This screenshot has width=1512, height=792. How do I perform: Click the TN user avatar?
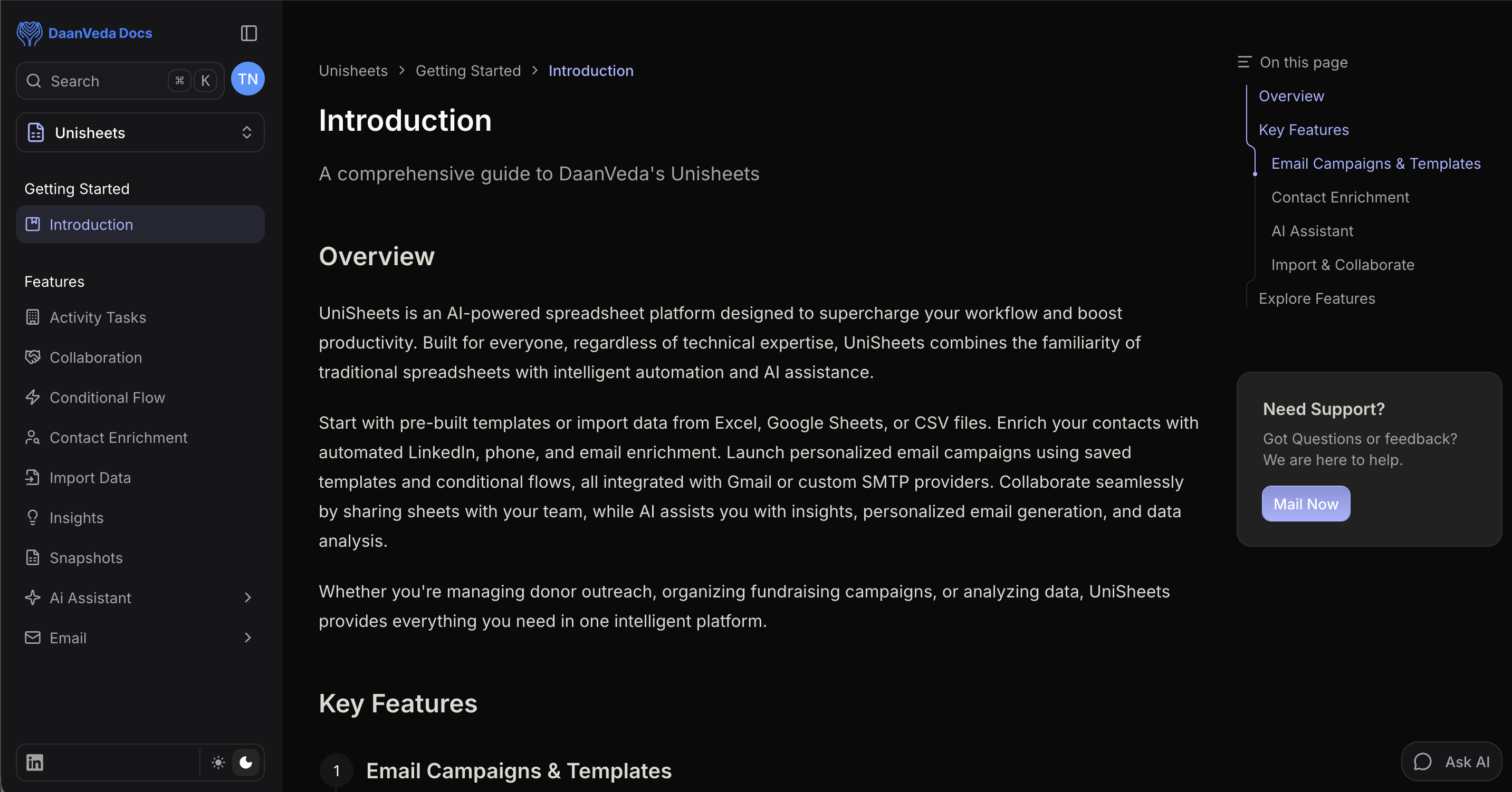(248, 79)
